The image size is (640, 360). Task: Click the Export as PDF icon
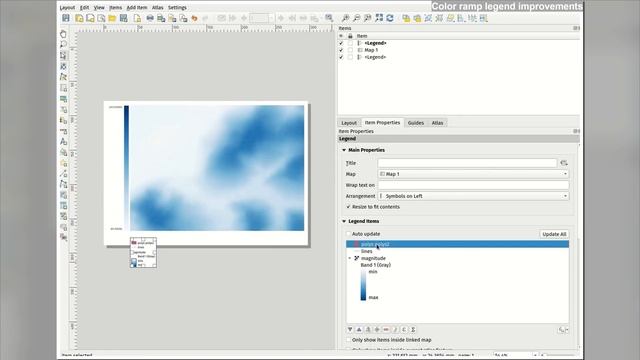coord(183,18)
